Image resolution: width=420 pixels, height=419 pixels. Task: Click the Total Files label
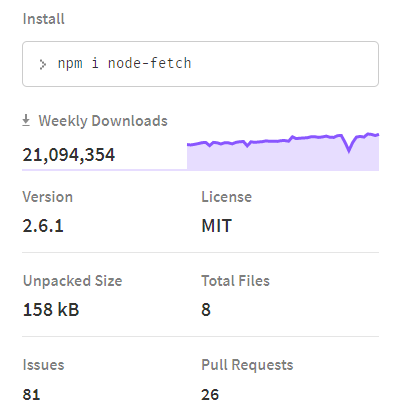pyautogui.click(x=236, y=281)
